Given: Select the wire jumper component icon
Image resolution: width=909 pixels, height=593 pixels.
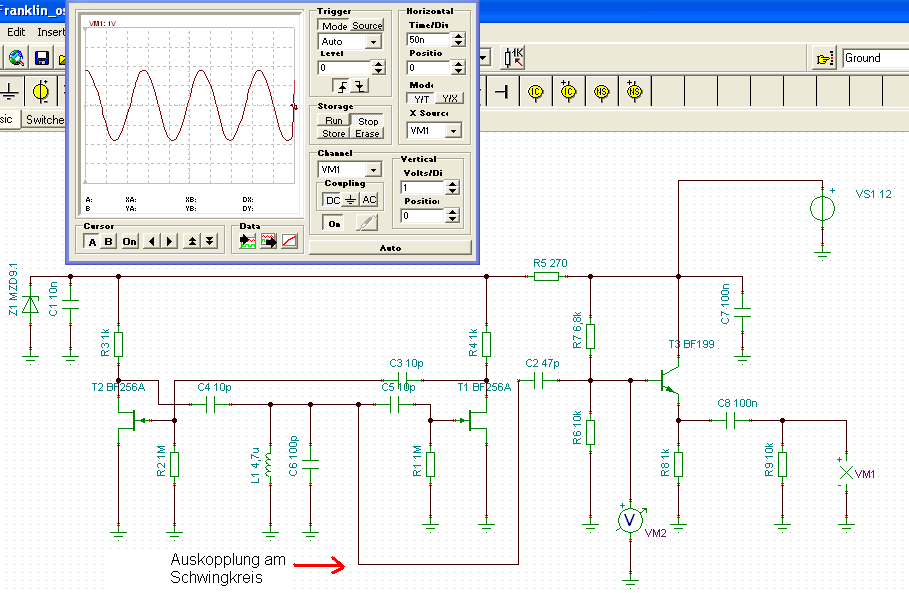Looking at the screenshot, I should [501, 92].
